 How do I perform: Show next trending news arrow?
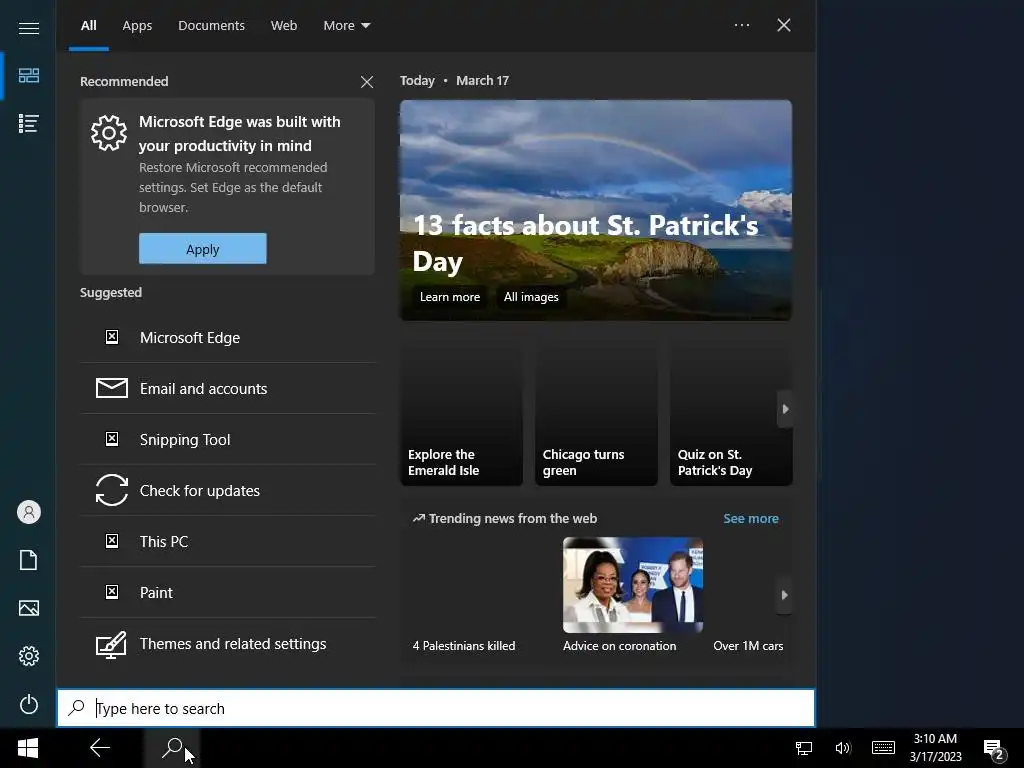785,595
